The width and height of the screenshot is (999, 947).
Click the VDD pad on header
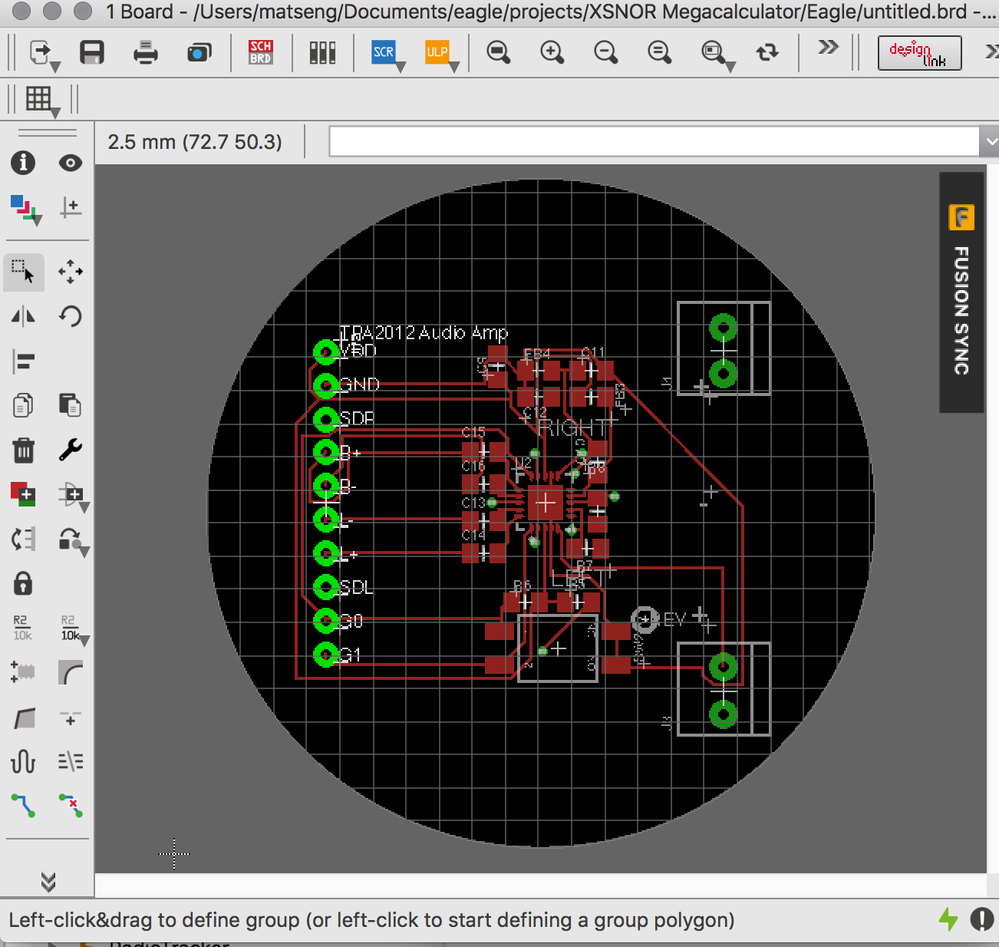pos(326,352)
